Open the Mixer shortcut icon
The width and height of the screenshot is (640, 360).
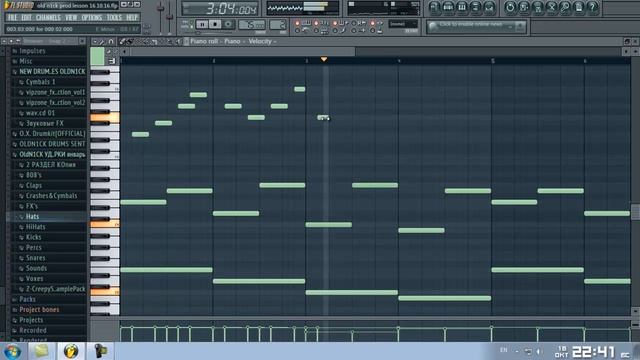point(489,8)
